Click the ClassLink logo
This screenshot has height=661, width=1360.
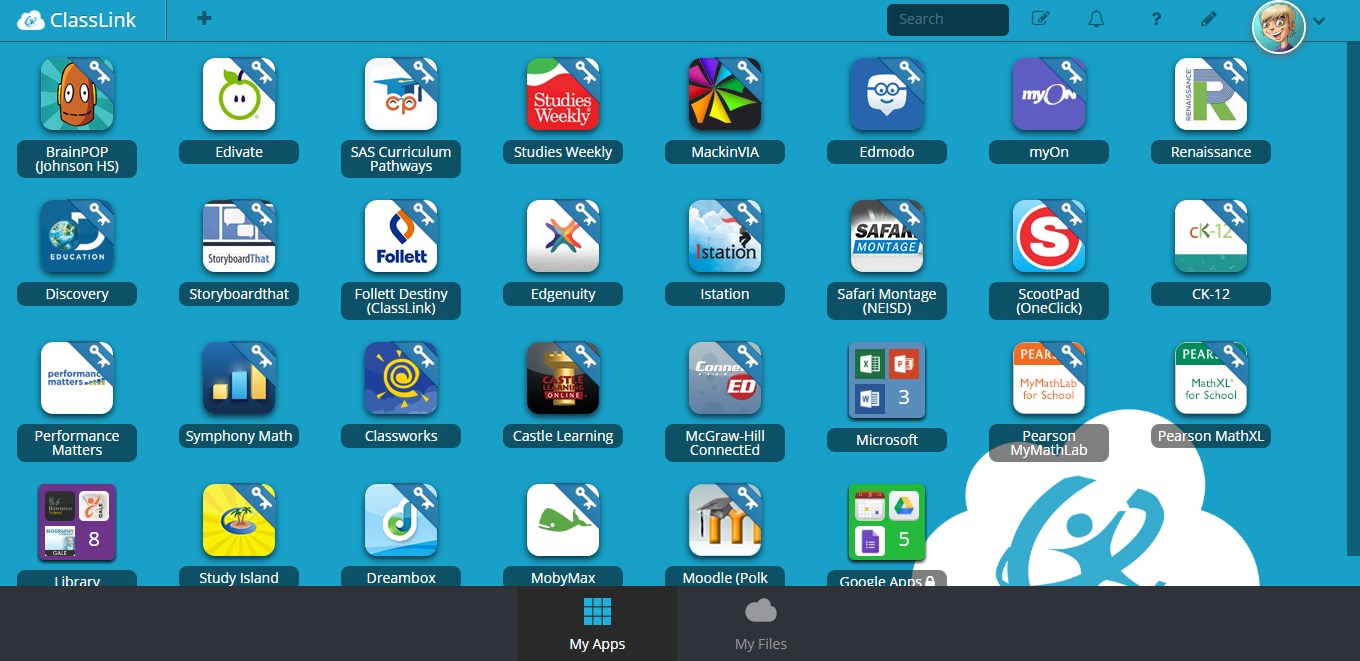(x=77, y=20)
